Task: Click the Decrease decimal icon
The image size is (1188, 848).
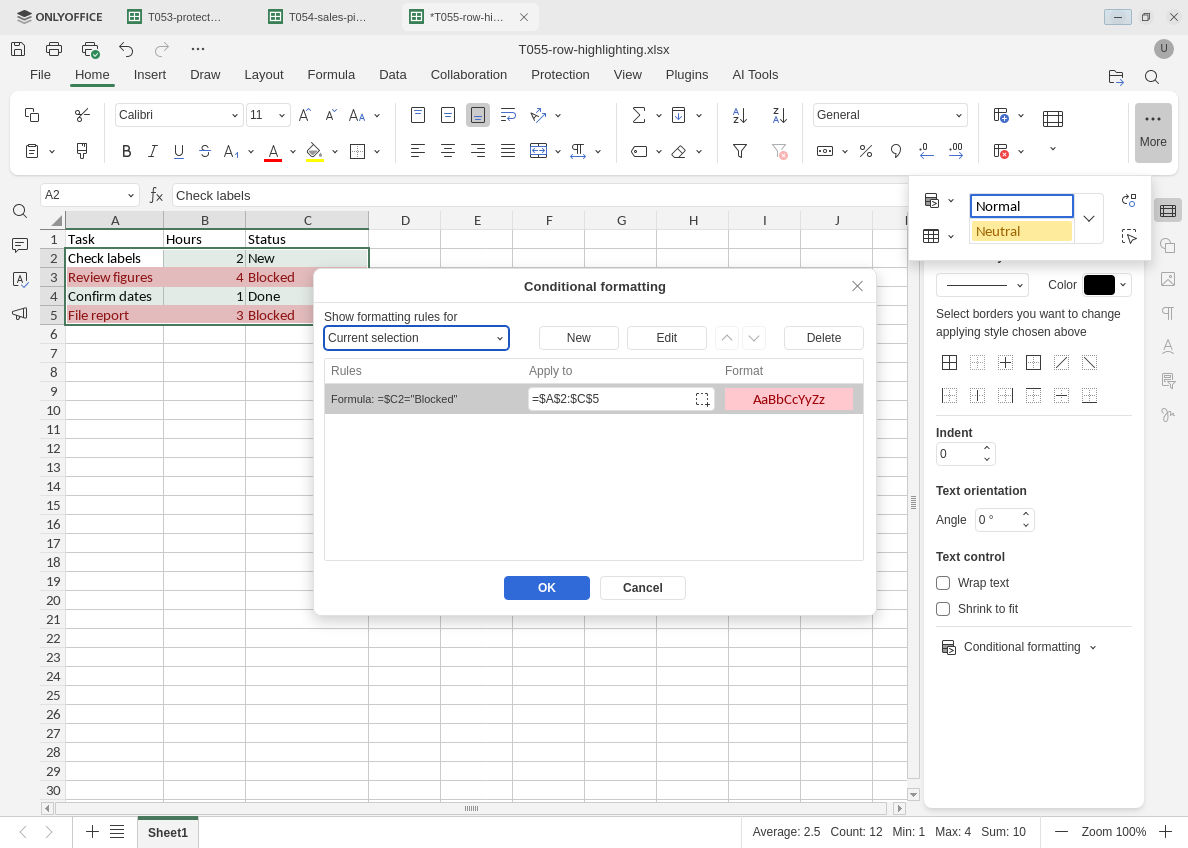Action: click(x=926, y=151)
